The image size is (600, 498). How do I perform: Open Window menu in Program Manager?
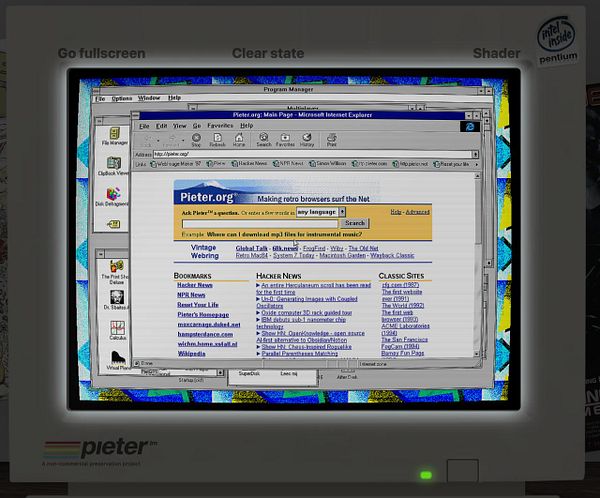(149, 98)
